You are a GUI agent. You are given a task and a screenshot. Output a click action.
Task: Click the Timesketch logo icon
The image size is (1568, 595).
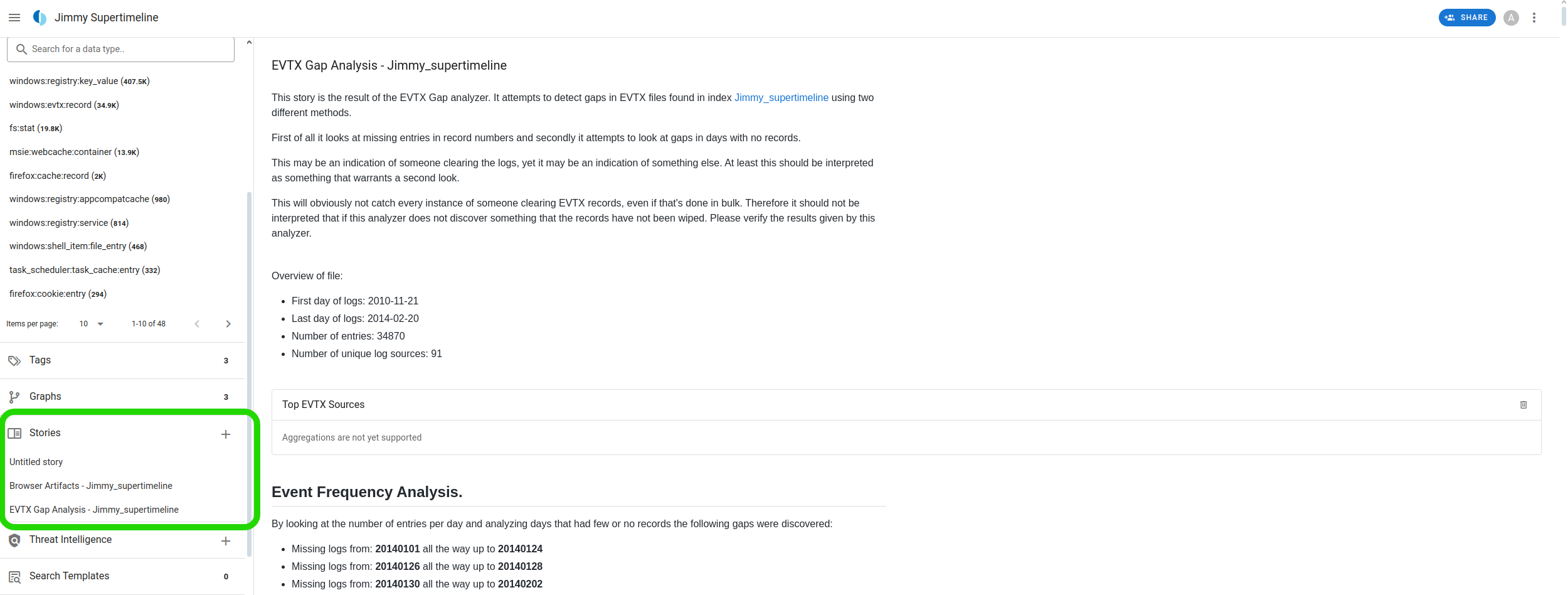point(40,18)
